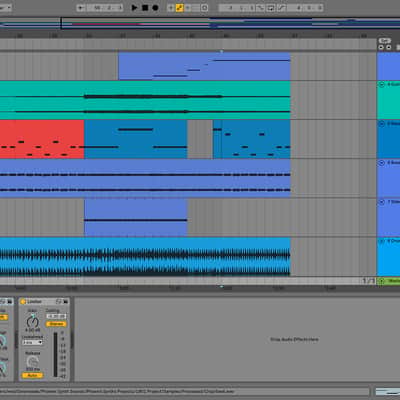Screen dimensions: 400x400
Task: Click the 1/1 grid value display
Action: pyautogui.click(x=369, y=281)
